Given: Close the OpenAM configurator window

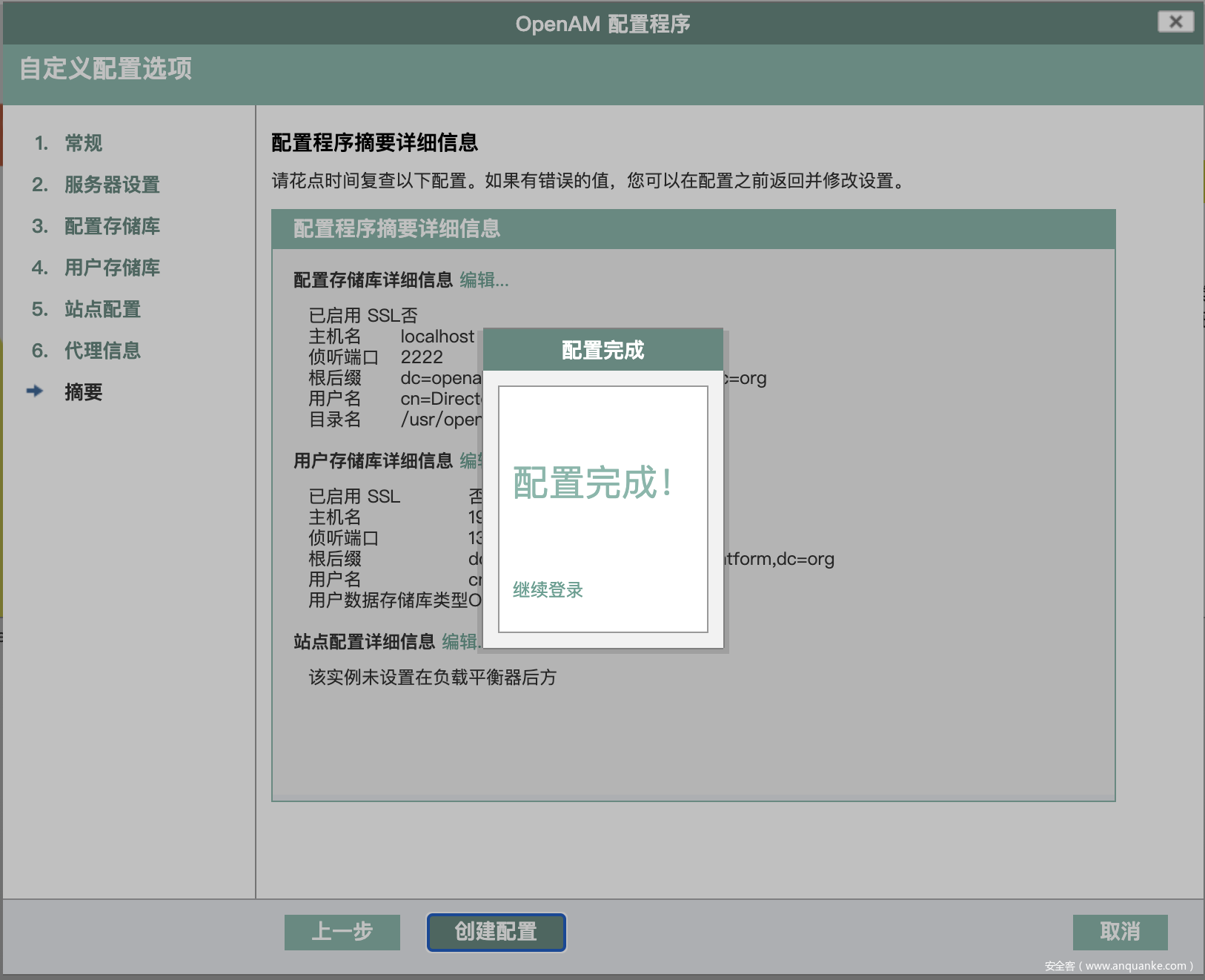Looking at the screenshot, I should 1175,21.
